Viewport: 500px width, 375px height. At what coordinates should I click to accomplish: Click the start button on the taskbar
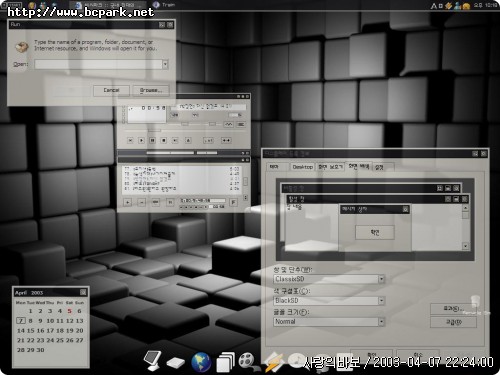(x=12, y=5)
